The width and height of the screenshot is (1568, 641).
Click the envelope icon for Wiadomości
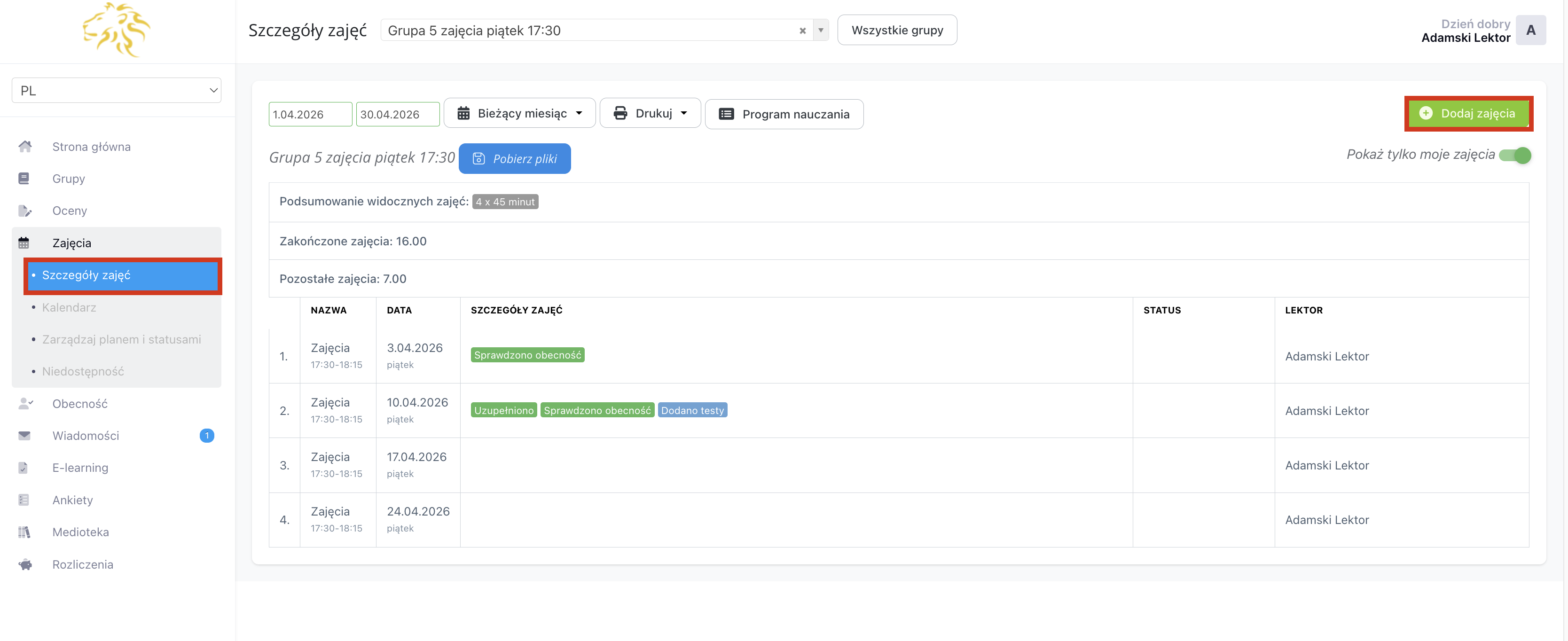pos(24,435)
